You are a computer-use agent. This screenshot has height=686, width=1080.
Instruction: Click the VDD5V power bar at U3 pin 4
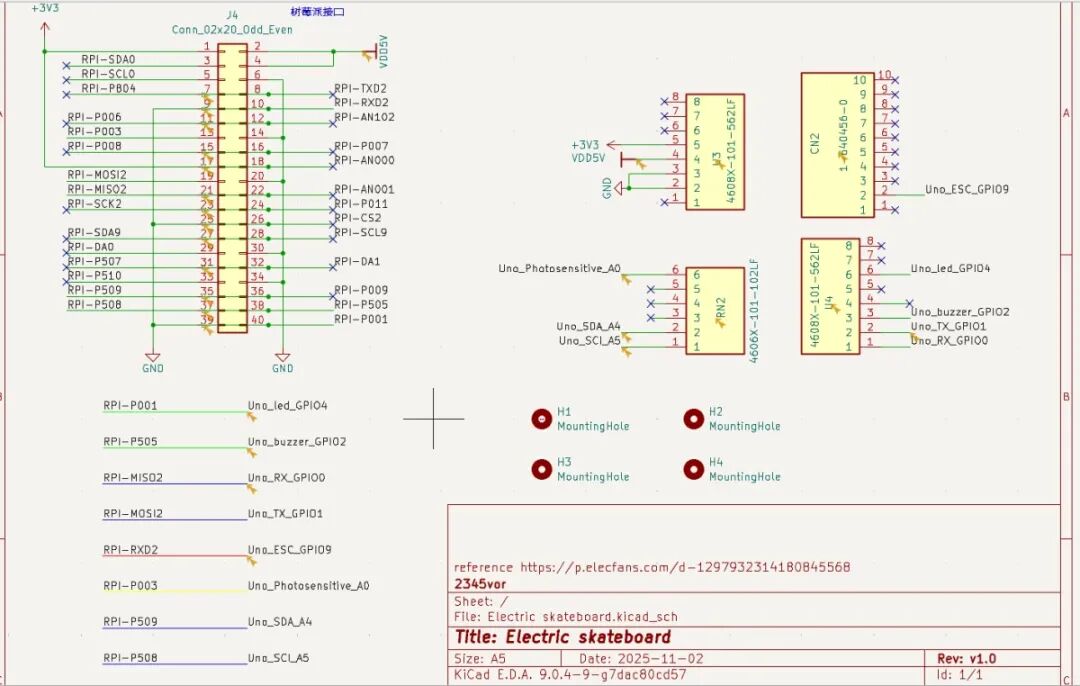tap(622, 160)
